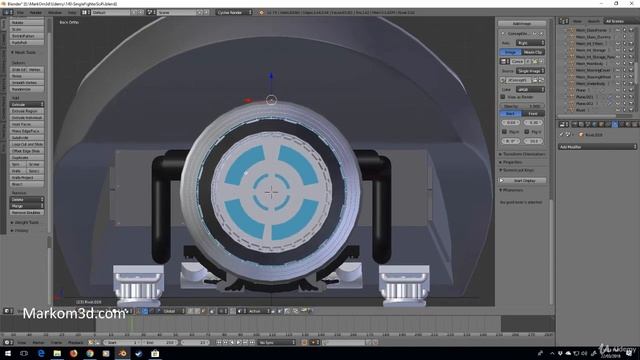Switch to vertex select mode icon

[190, 311]
